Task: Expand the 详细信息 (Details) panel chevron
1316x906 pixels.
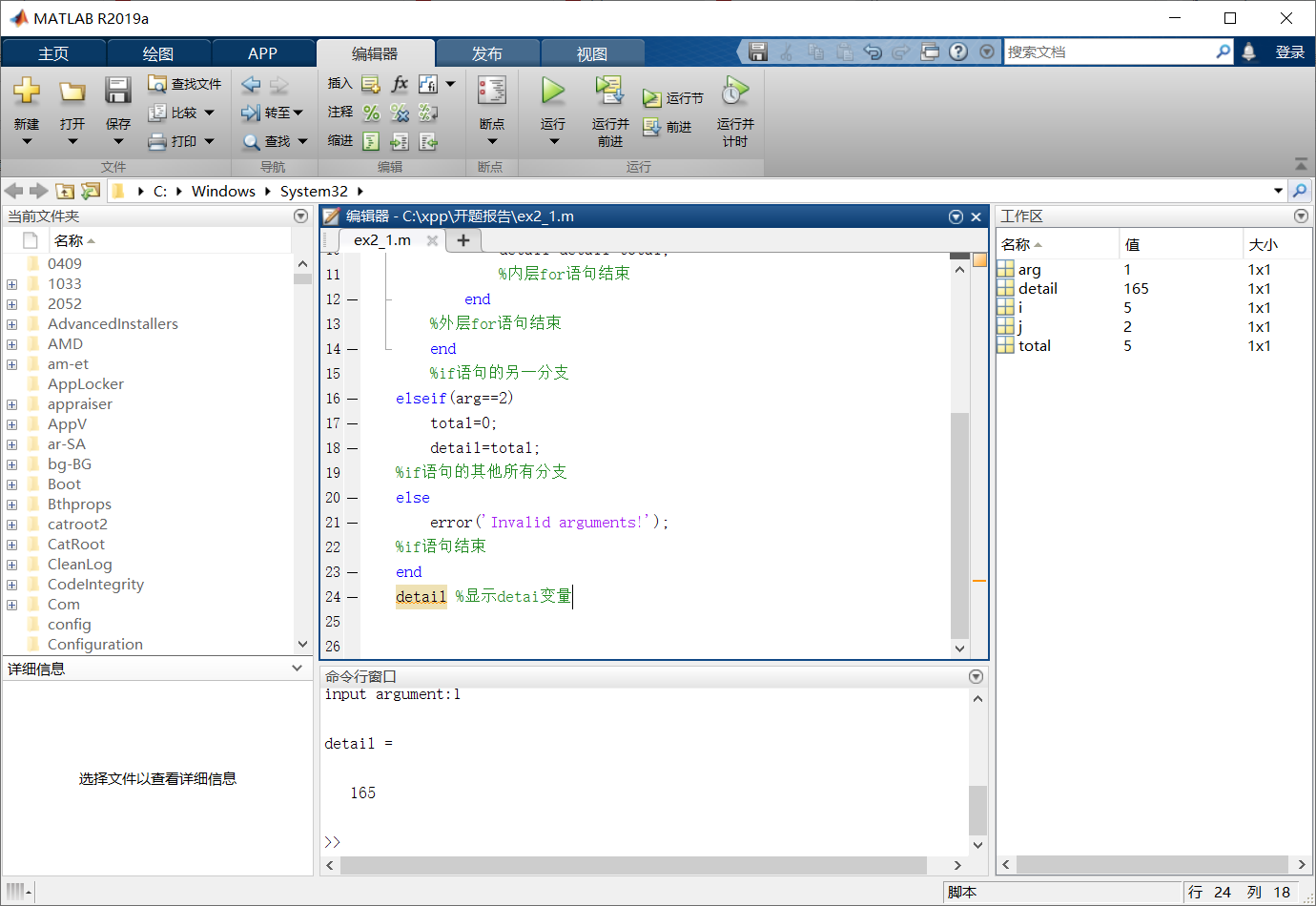Action: coord(297,669)
